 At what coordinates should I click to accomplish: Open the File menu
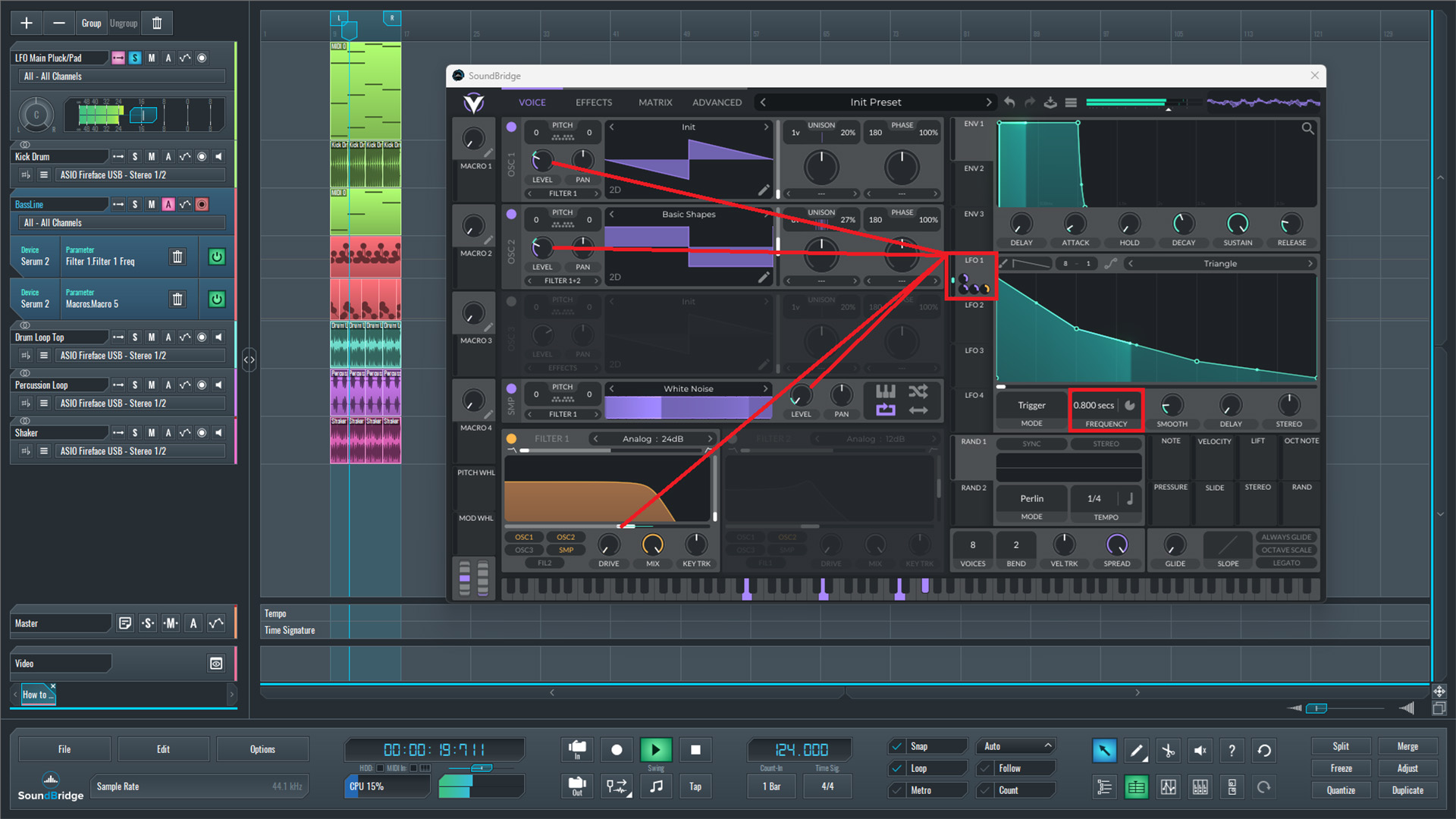(64, 749)
